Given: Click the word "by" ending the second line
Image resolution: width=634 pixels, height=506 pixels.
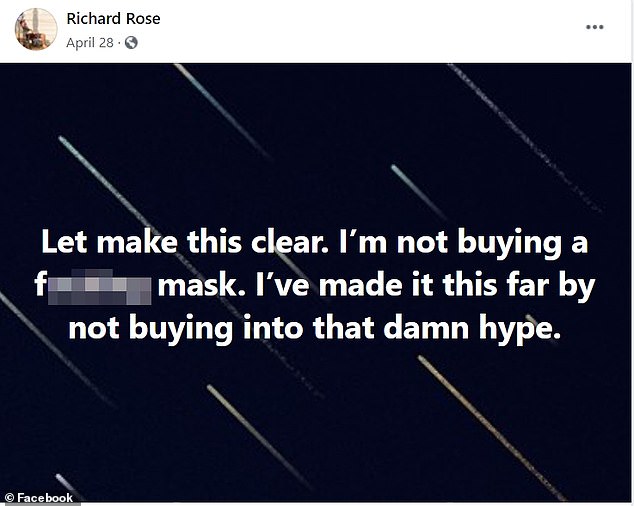Looking at the screenshot, I should [x=578, y=288].
